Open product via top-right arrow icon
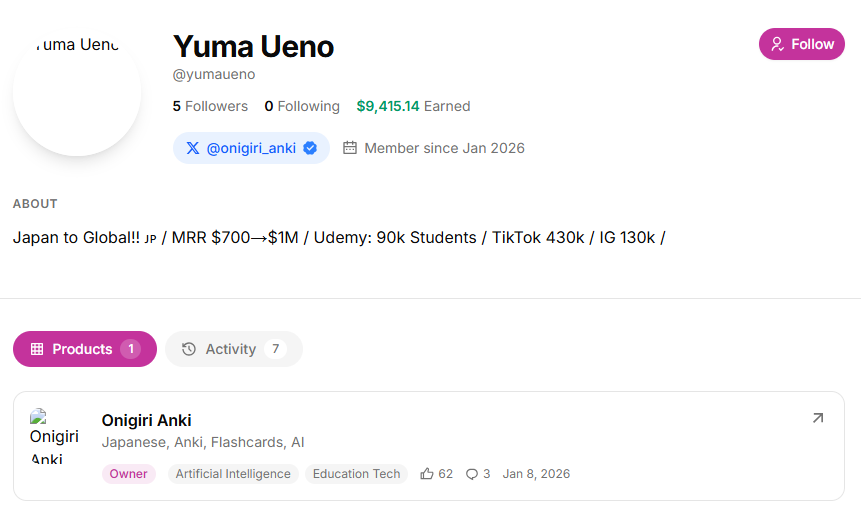Screen dimensions: 861x514 pos(817,418)
